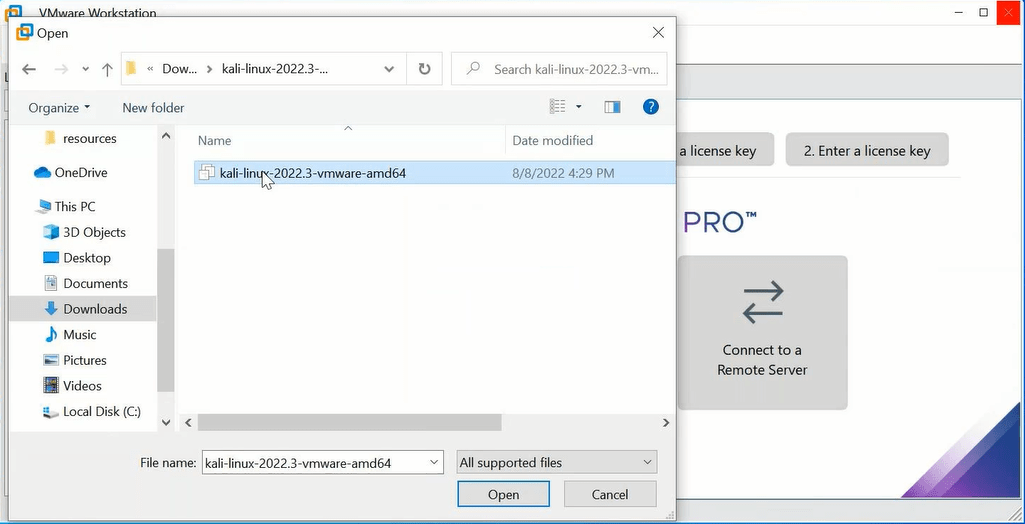Cancel the Open dialog
1025x524 pixels.
(610, 495)
